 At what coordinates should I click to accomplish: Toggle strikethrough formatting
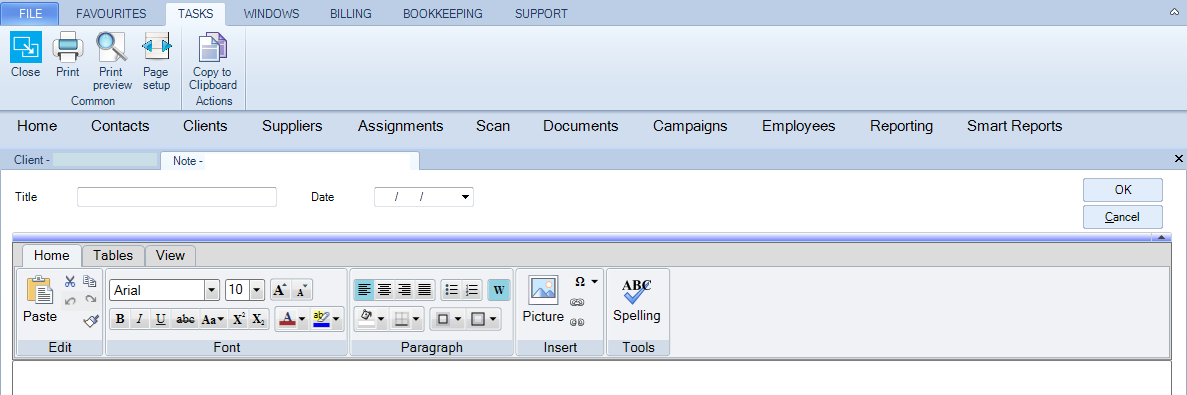(185, 319)
